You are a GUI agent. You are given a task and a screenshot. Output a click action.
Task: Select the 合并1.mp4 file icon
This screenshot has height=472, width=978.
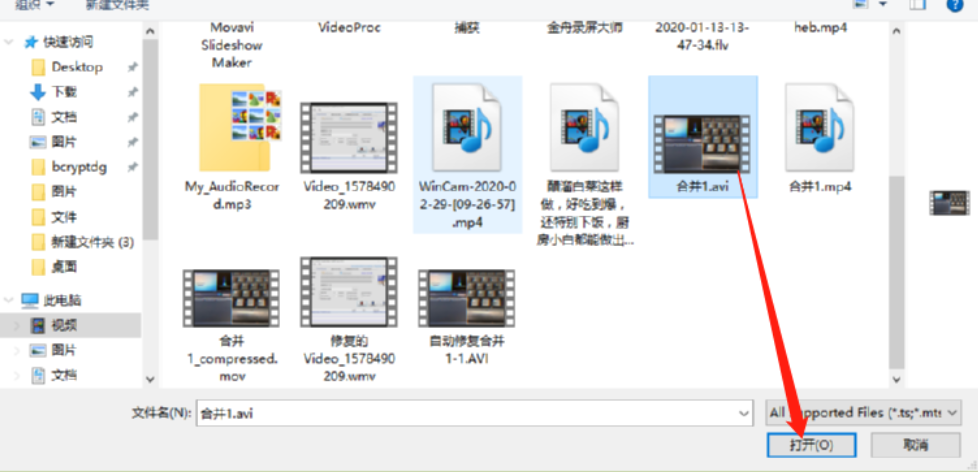820,128
